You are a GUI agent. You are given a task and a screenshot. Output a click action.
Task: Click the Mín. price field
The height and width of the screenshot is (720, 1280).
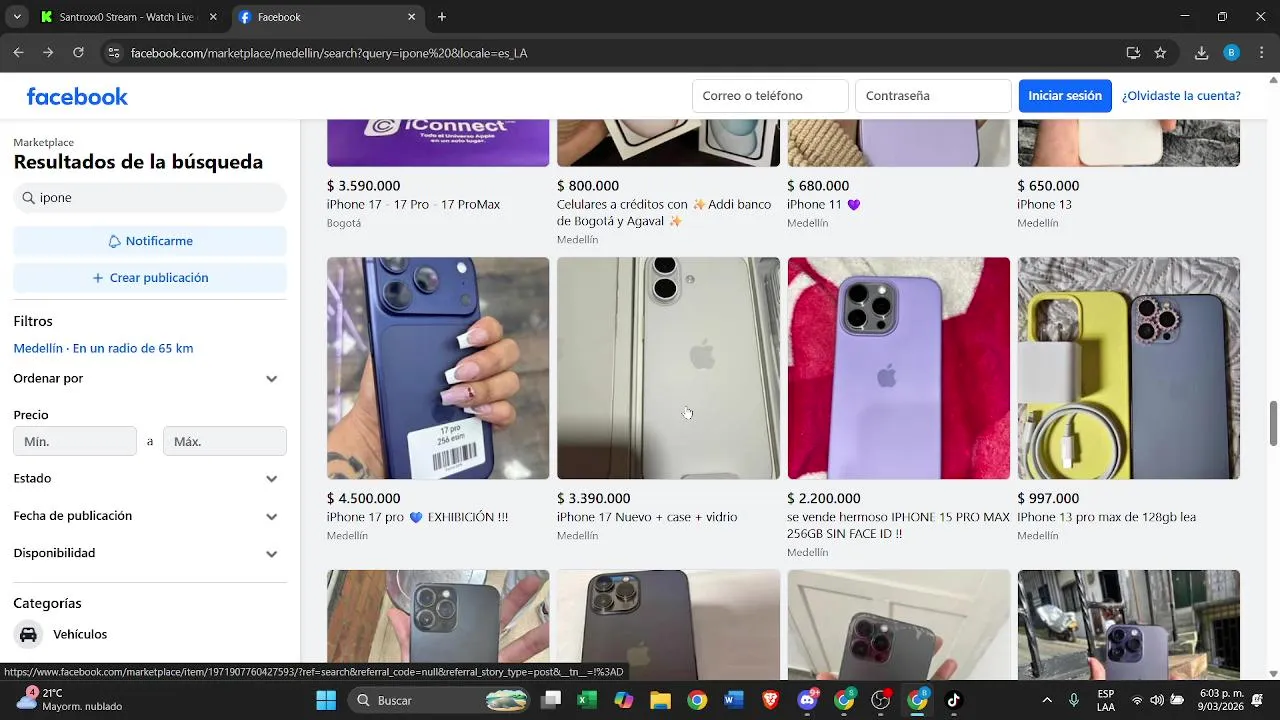(x=75, y=441)
